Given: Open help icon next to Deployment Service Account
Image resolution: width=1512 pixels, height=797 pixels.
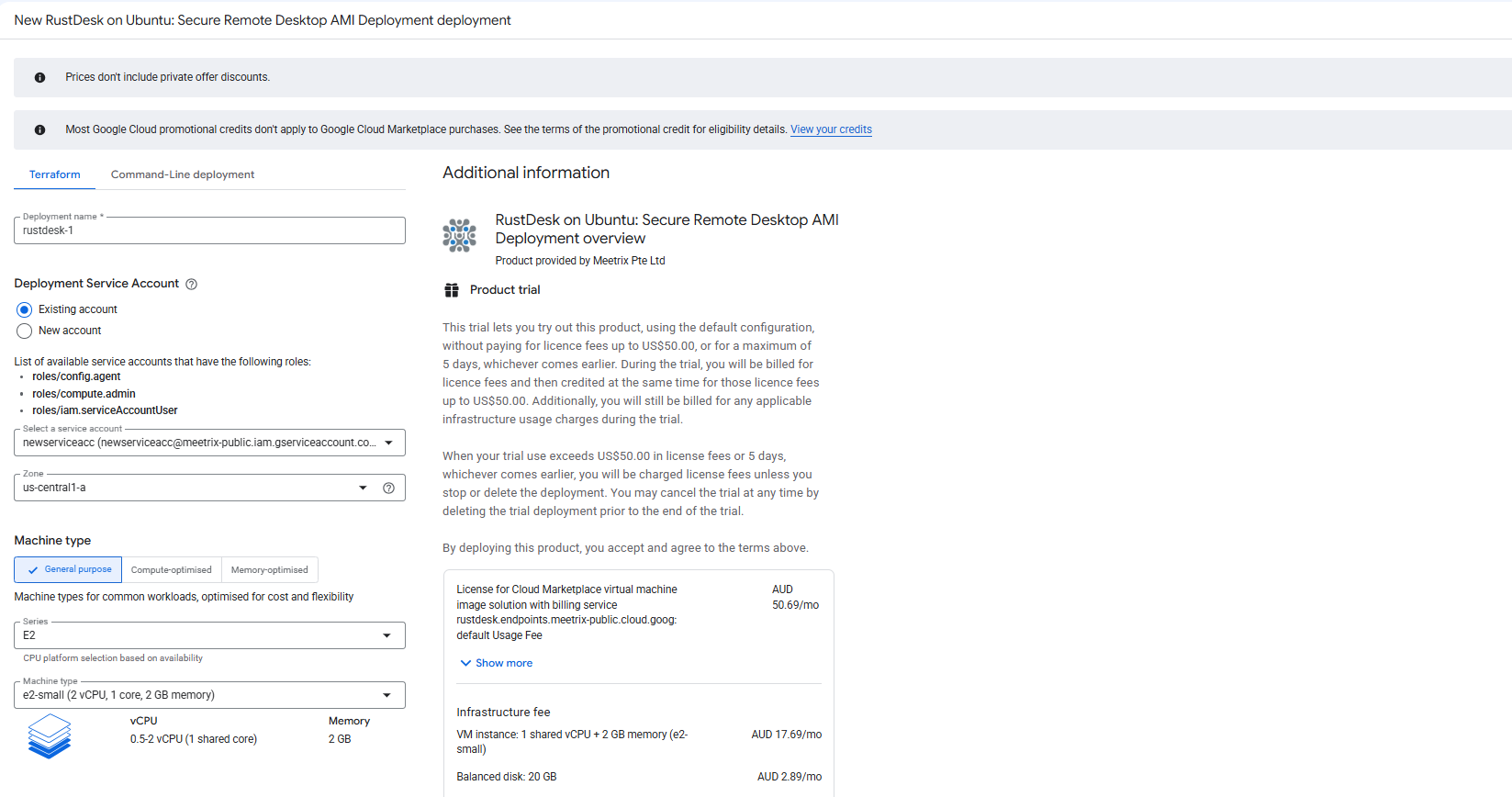Looking at the screenshot, I should point(192,285).
